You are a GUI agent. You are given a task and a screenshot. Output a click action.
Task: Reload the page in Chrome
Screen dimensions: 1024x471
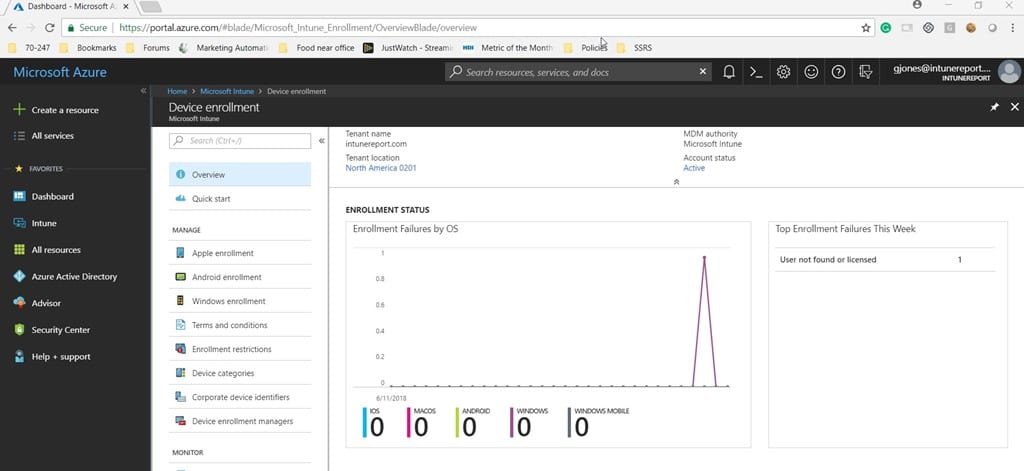[49, 27]
